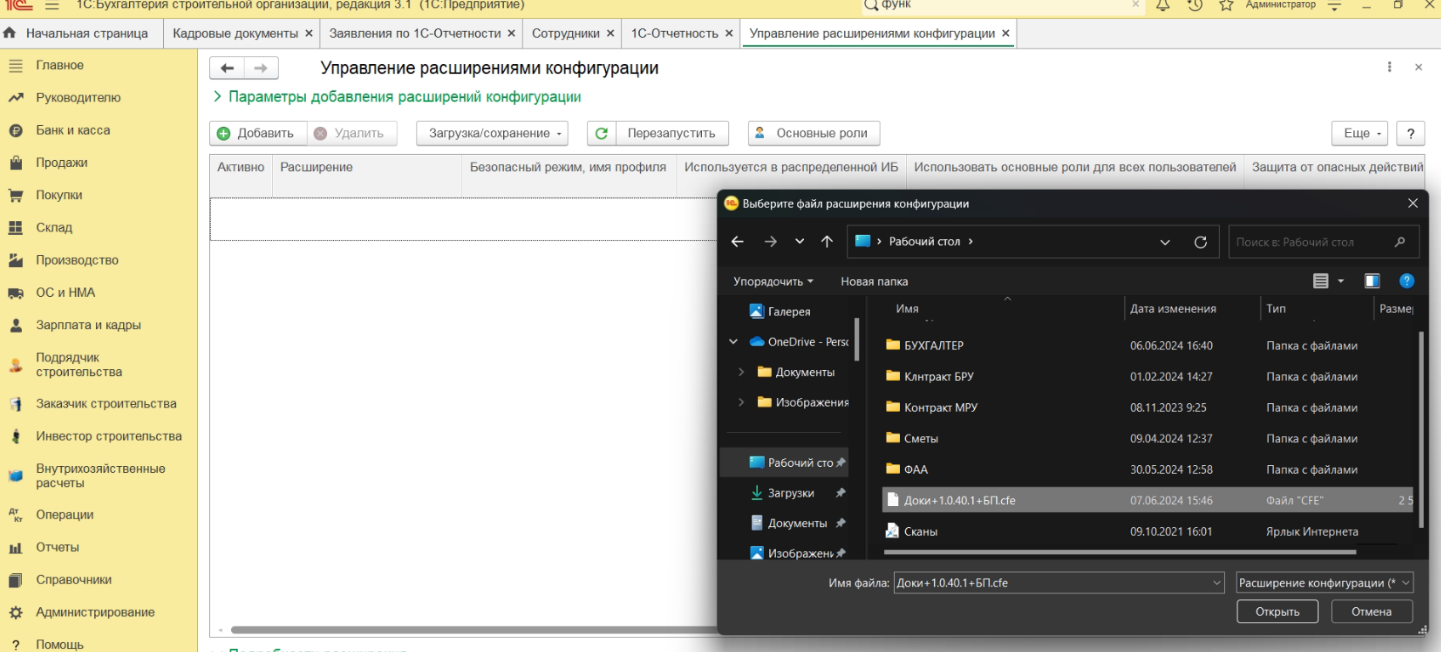The height and width of the screenshot is (652, 1441).
Task: Close the Управление расширениями конфигурации tab
Action: (x=1006, y=33)
